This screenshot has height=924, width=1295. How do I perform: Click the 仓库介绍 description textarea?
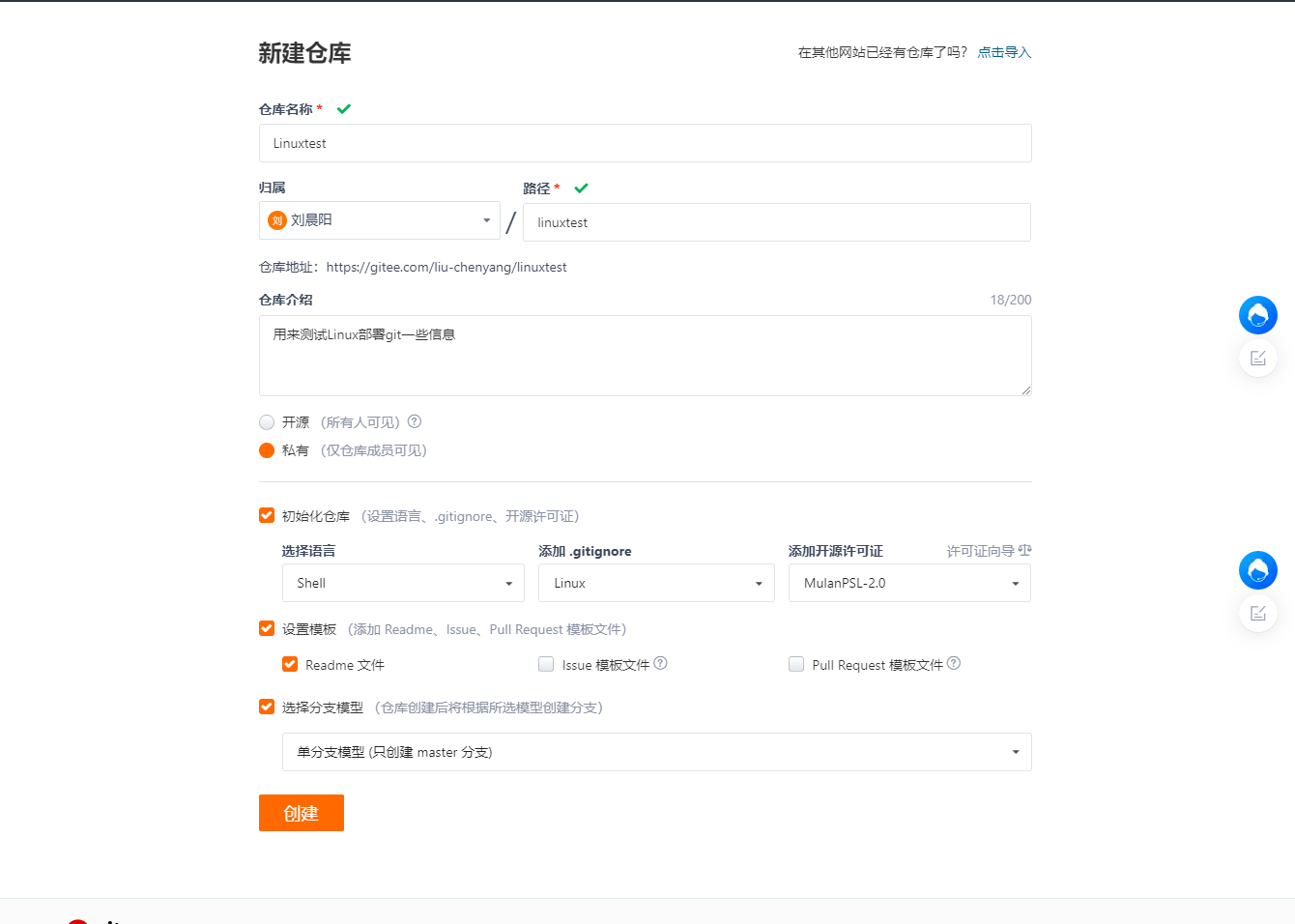(646, 356)
